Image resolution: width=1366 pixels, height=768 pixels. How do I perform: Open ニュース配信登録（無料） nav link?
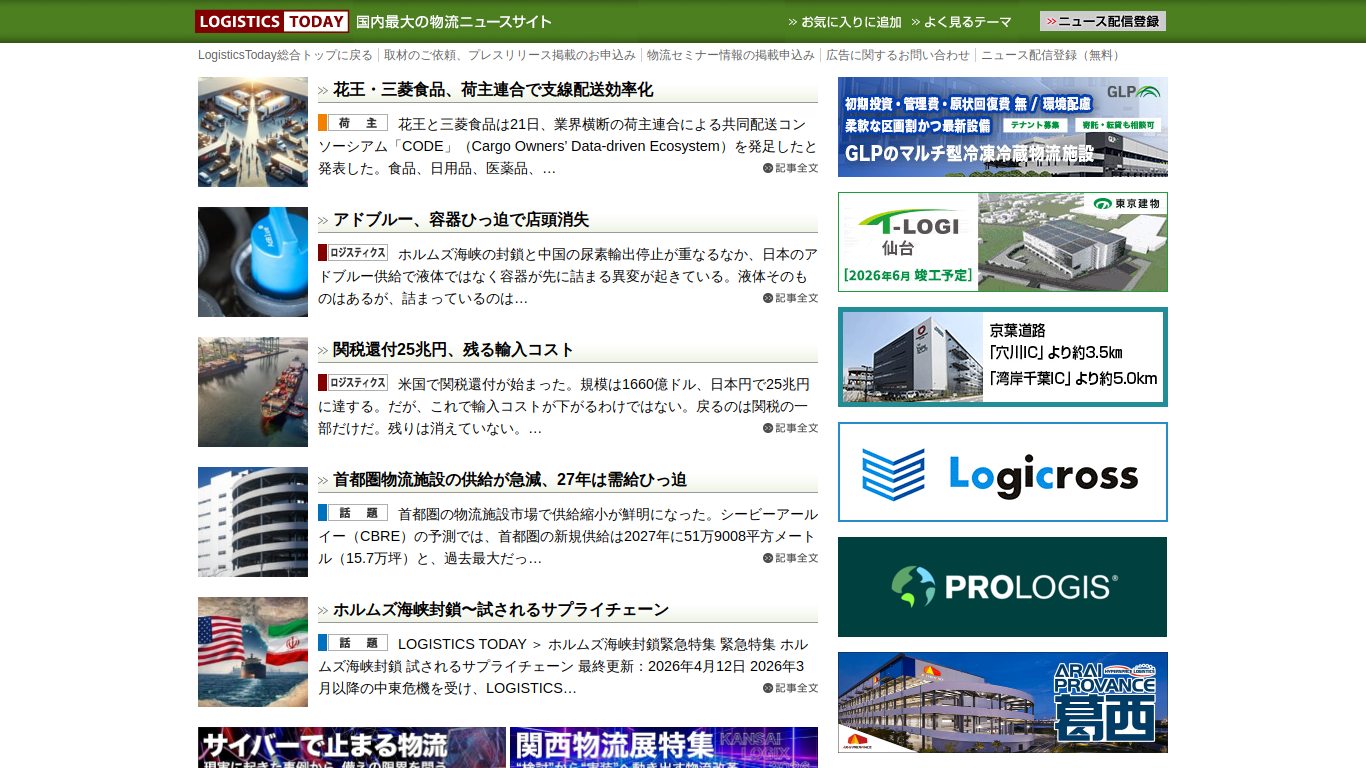tap(1053, 55)
